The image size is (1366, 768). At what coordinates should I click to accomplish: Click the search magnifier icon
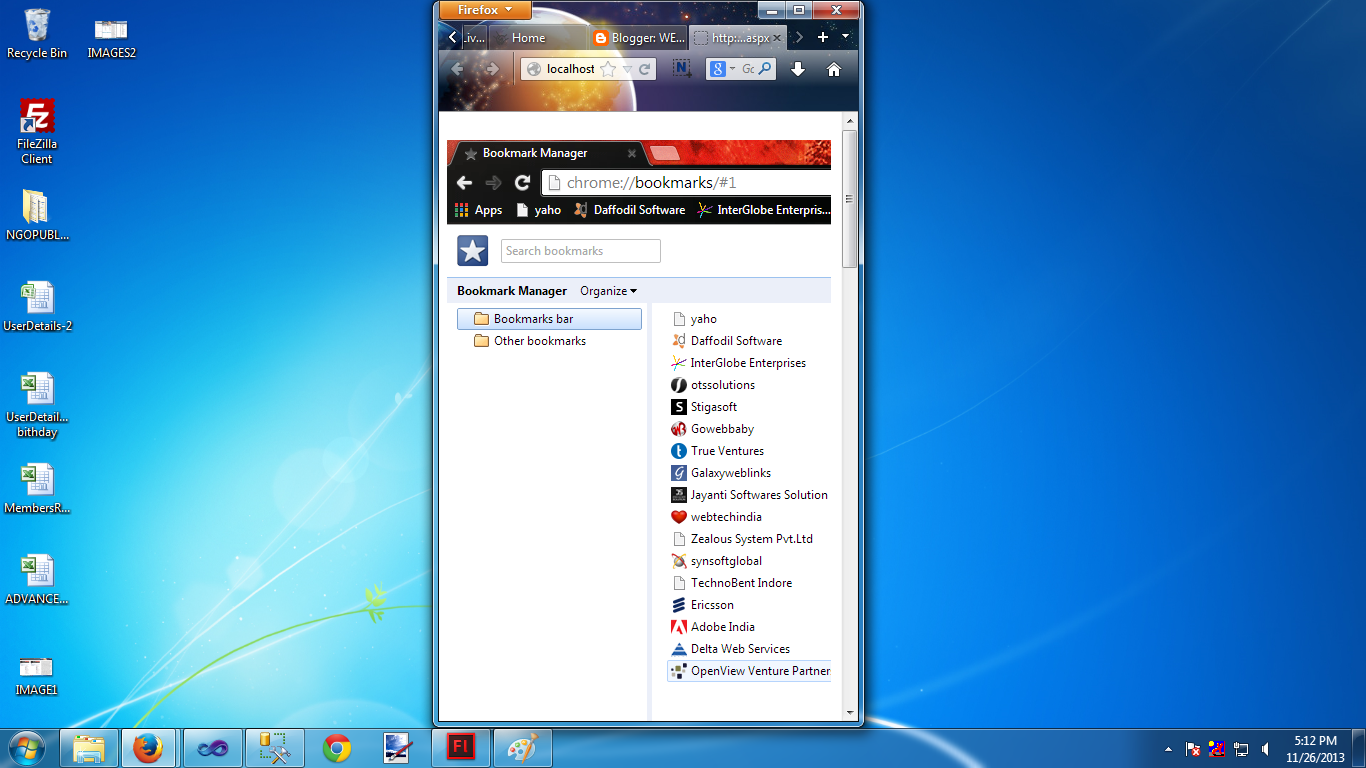765,69
